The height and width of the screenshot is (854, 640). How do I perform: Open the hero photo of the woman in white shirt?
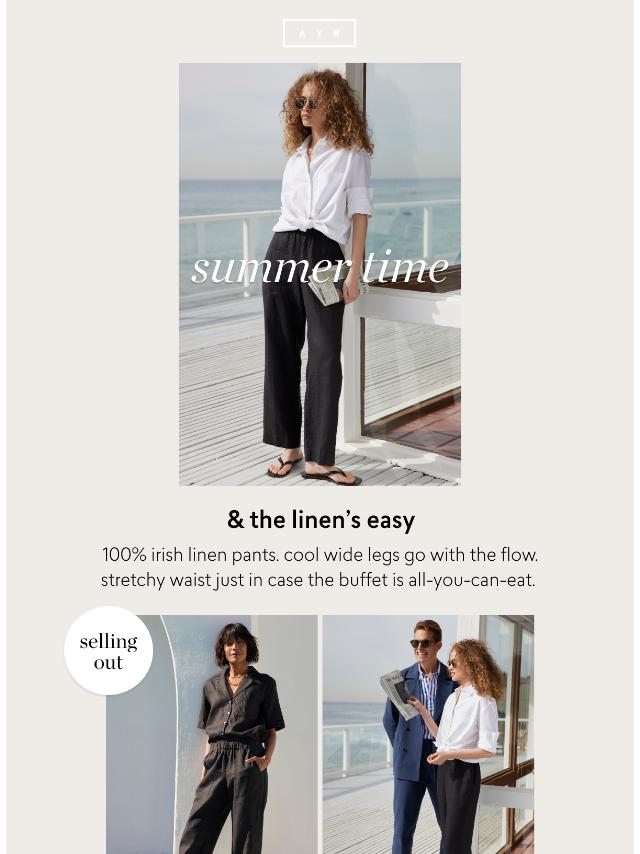[x=320, y=274]
